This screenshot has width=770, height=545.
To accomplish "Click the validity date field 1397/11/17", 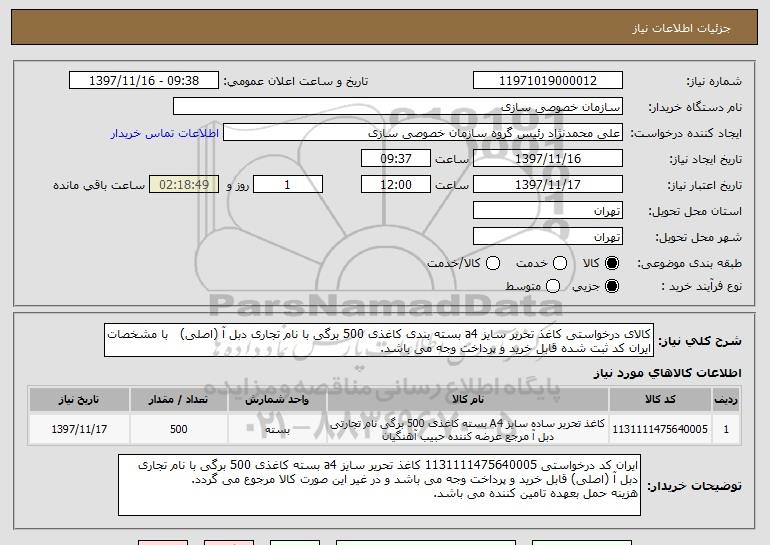I will [x=548, y=185].
